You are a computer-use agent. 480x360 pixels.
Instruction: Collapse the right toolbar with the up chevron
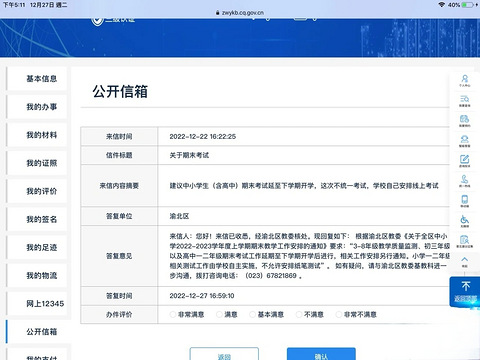[465, 261]
